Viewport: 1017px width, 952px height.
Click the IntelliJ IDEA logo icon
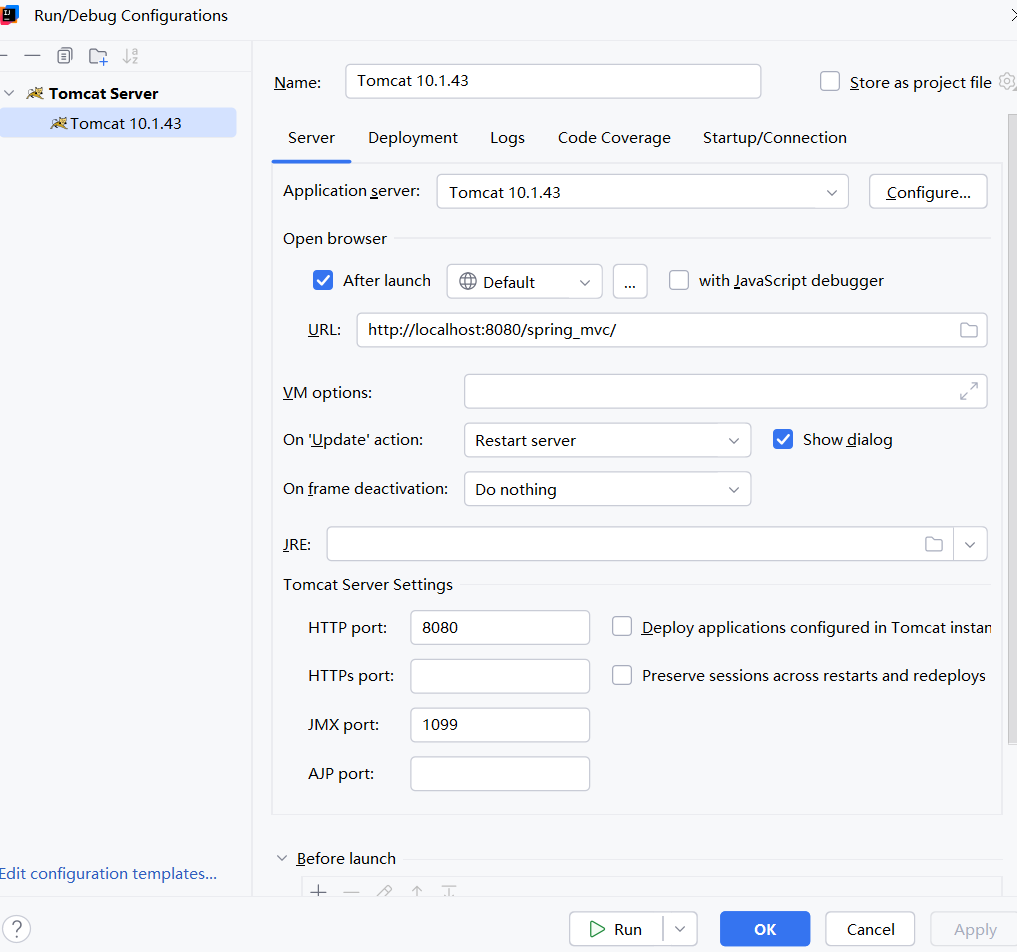click(9, 14)
